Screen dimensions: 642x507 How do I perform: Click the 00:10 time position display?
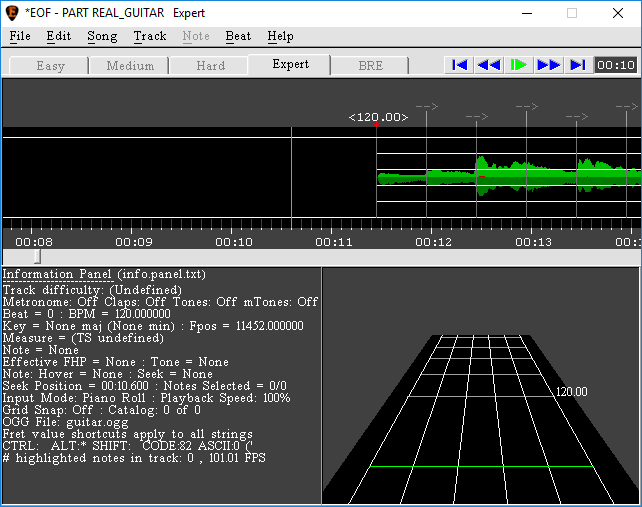point(615,65)
